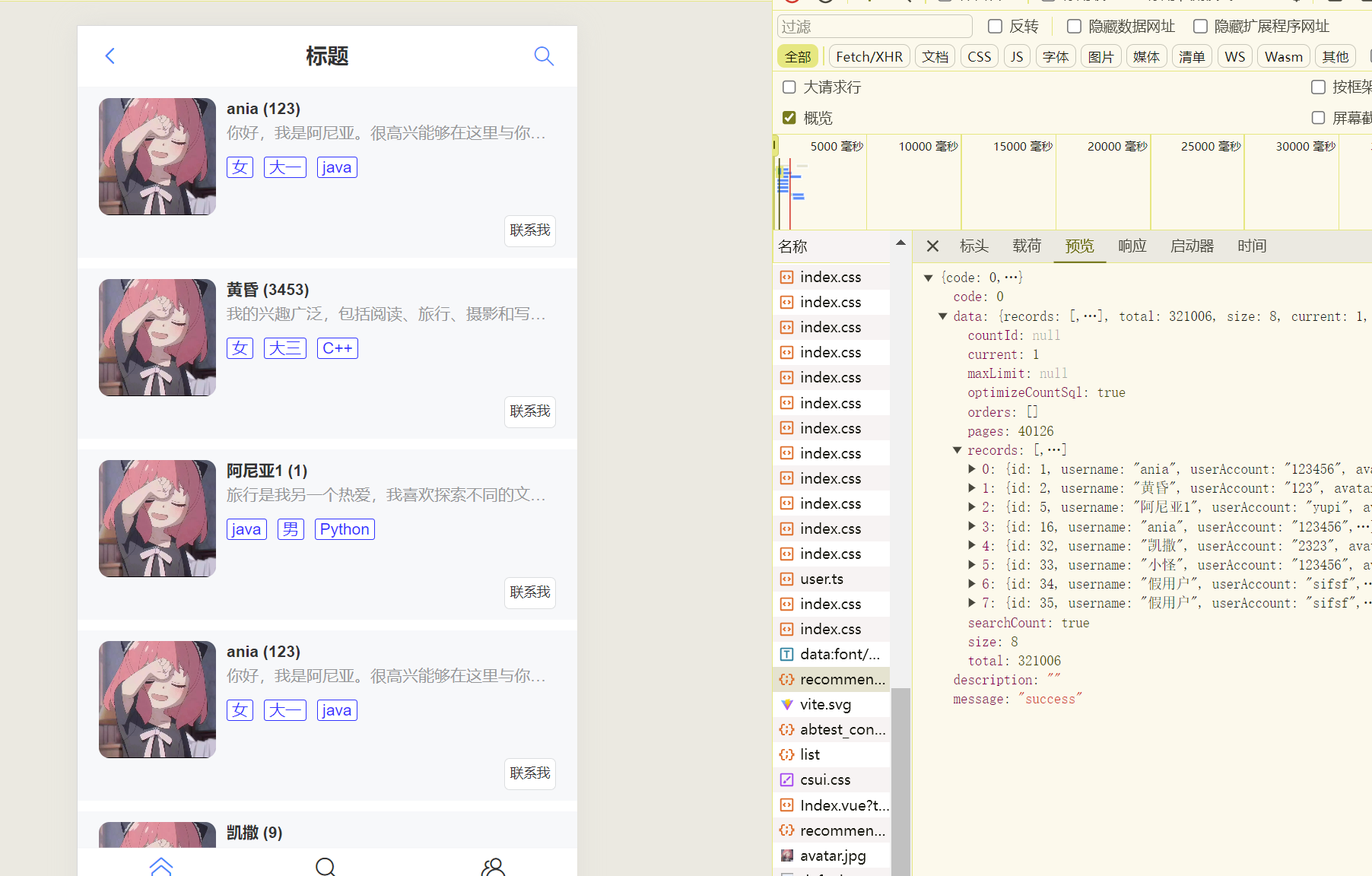
Task: Tap the search tab icon in bottom bar
Action: tap(326, 866)
